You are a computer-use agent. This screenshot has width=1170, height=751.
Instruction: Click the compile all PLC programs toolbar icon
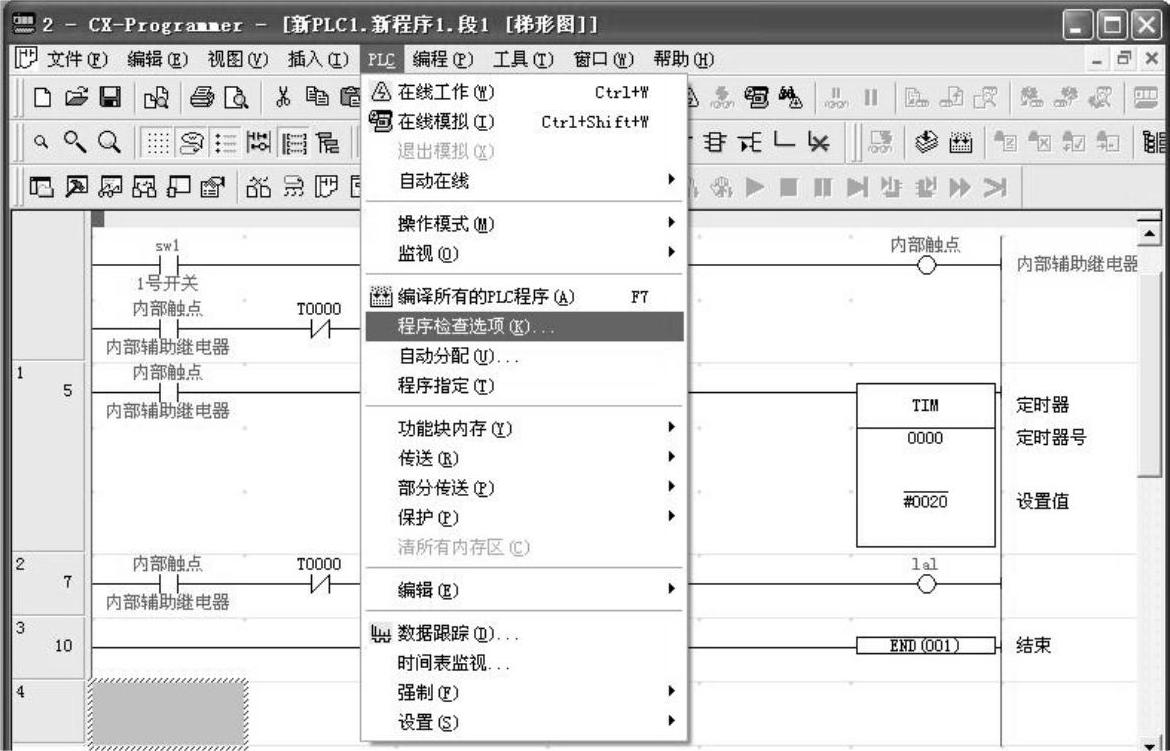[x=960, y=142]
